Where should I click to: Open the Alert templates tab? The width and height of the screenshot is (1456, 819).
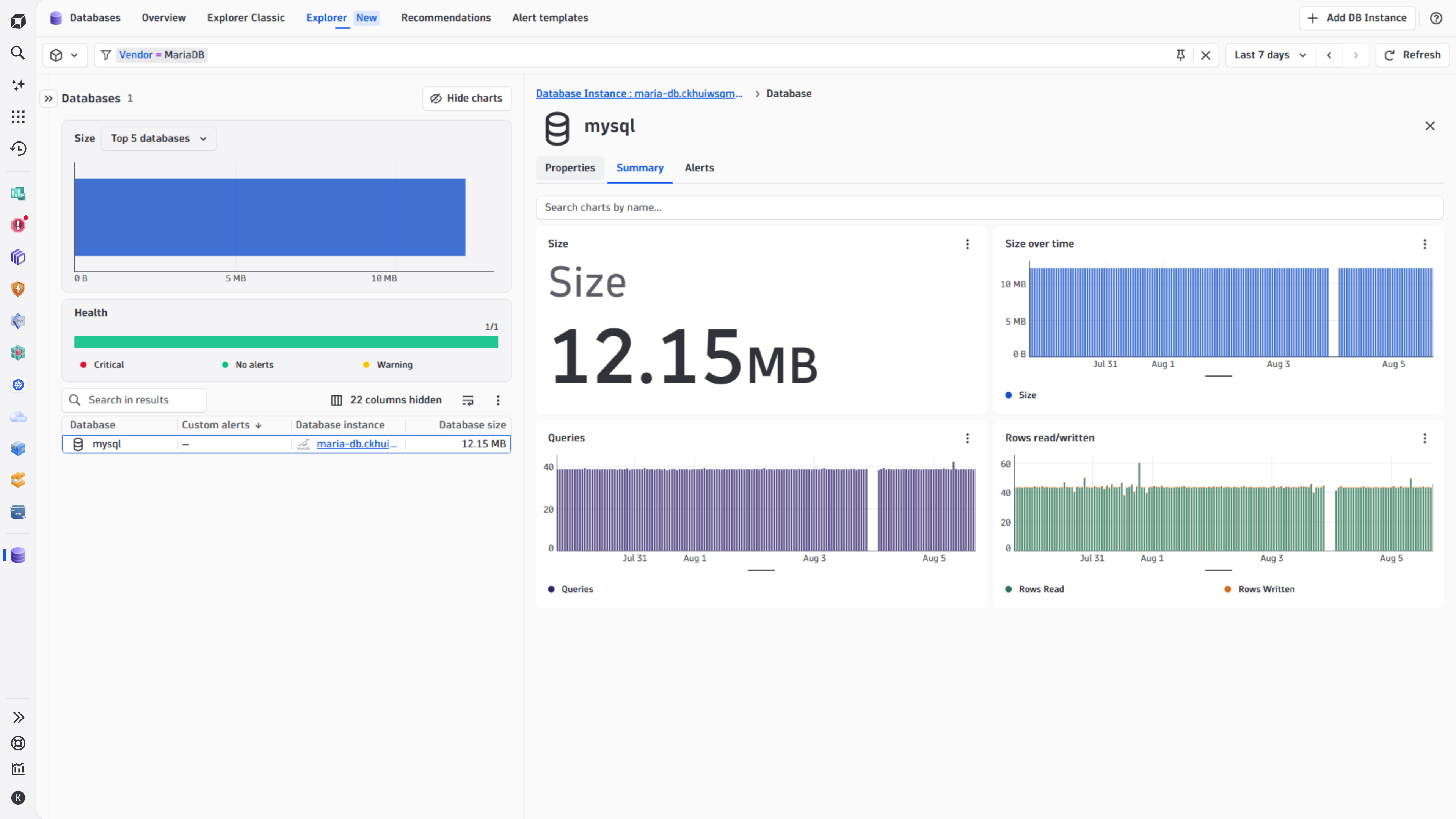coord(550,17)
